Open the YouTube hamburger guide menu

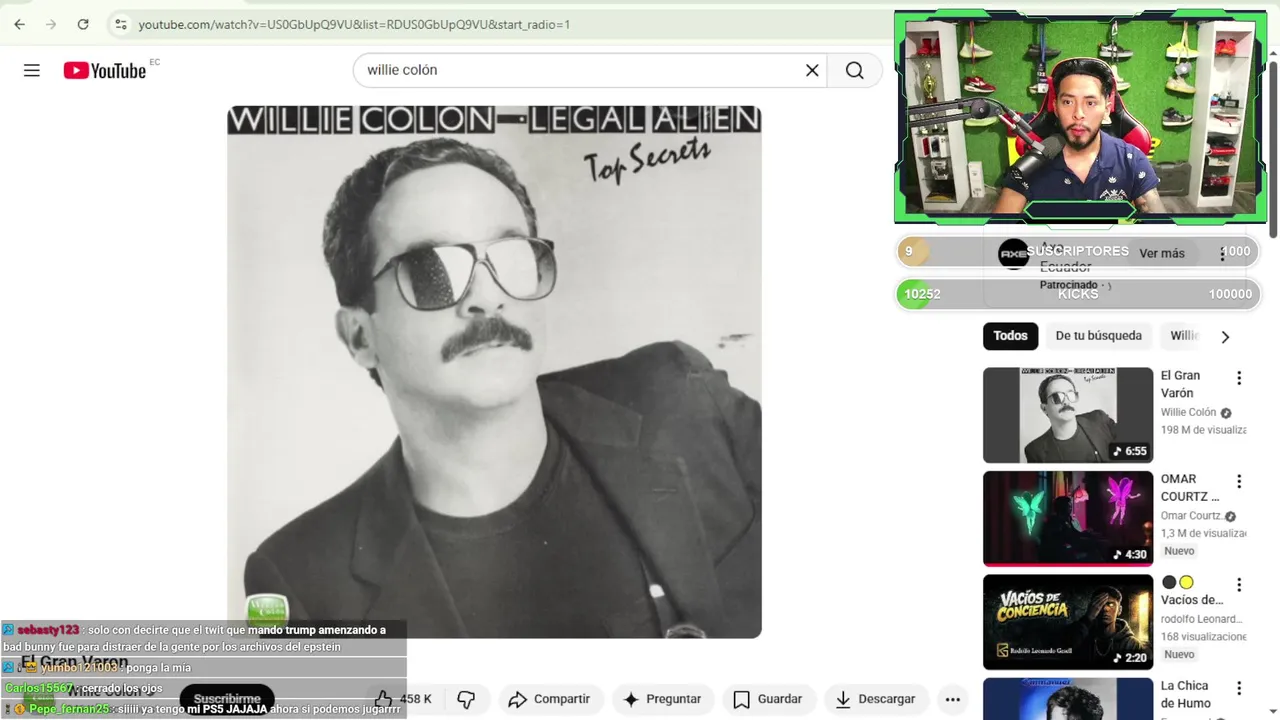click(32, 70)
